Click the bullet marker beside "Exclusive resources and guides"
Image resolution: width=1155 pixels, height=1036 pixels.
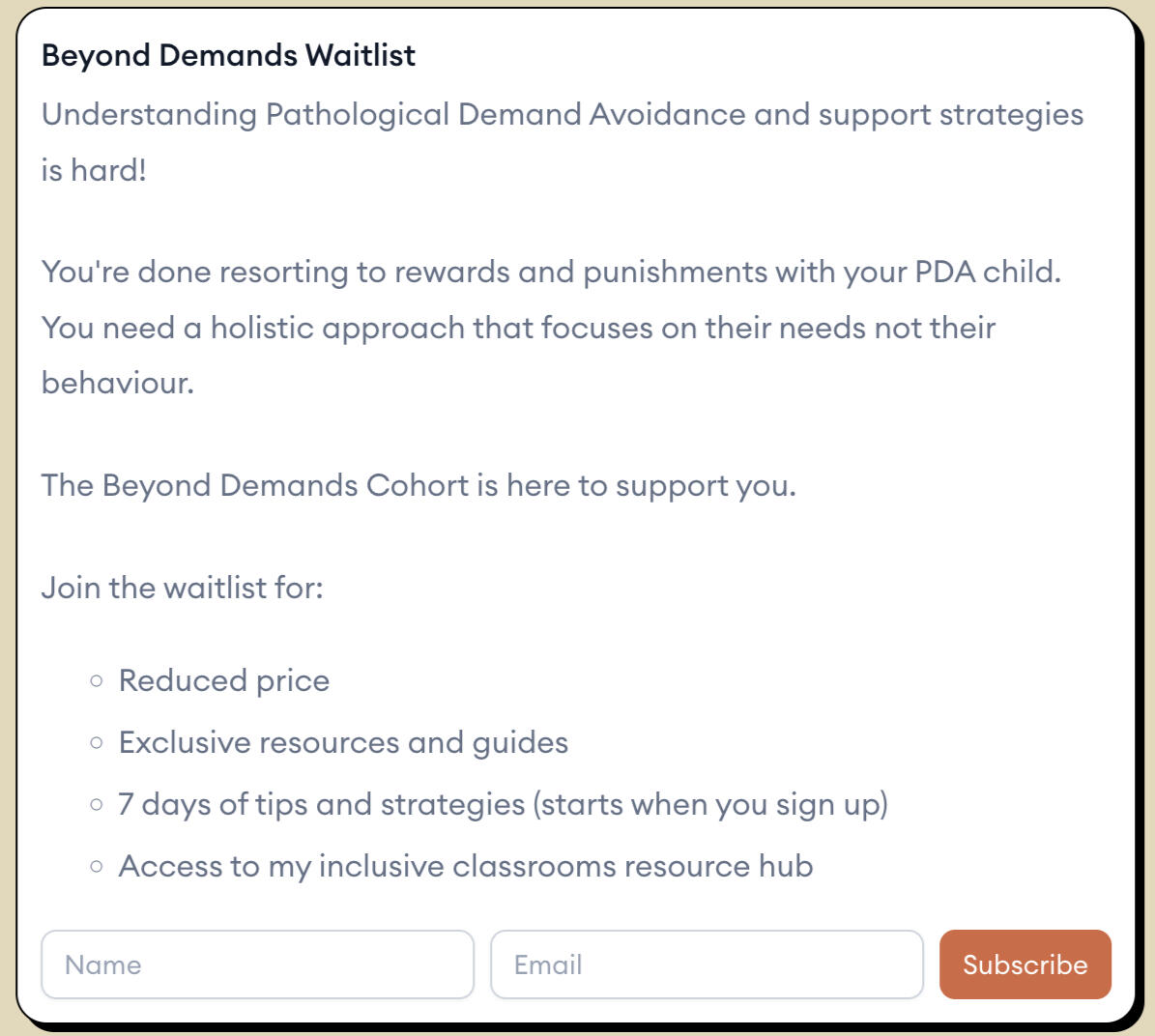[x=96, y=742]
